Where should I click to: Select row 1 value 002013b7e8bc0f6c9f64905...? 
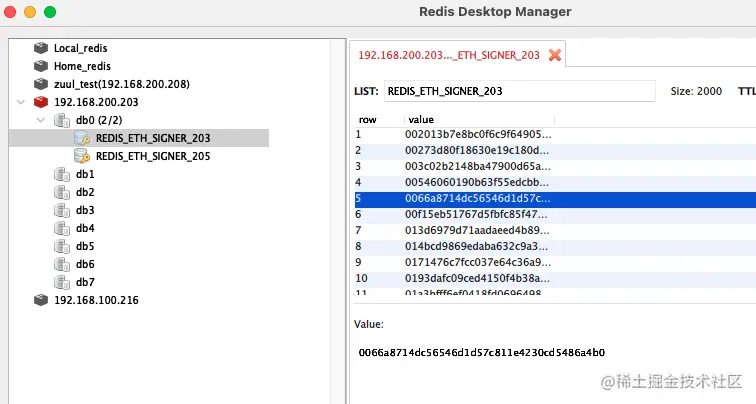click(478, 134)
